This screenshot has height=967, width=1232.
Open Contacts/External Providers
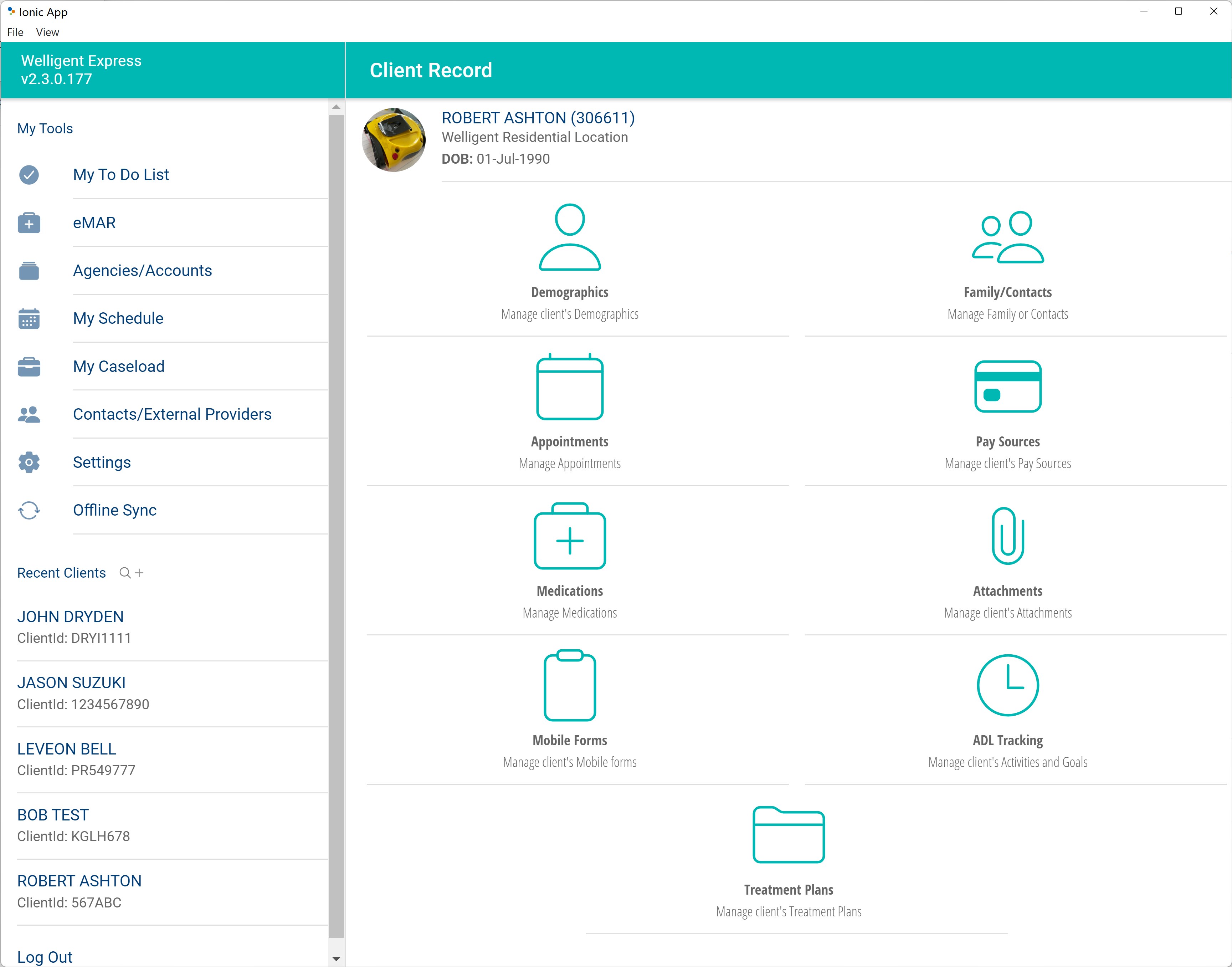click(x=172, y=414)
